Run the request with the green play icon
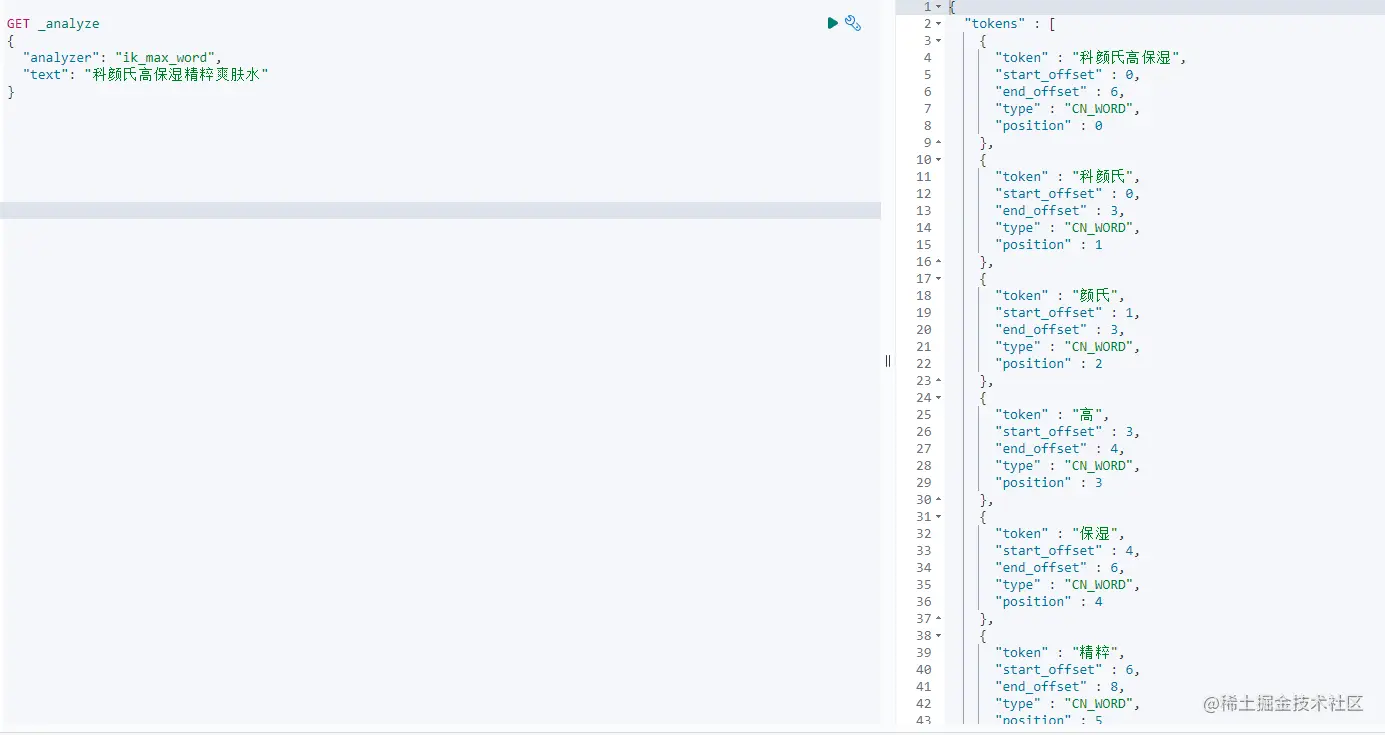The width and height of the screenshot is (1385, 735). coord(833,23)
